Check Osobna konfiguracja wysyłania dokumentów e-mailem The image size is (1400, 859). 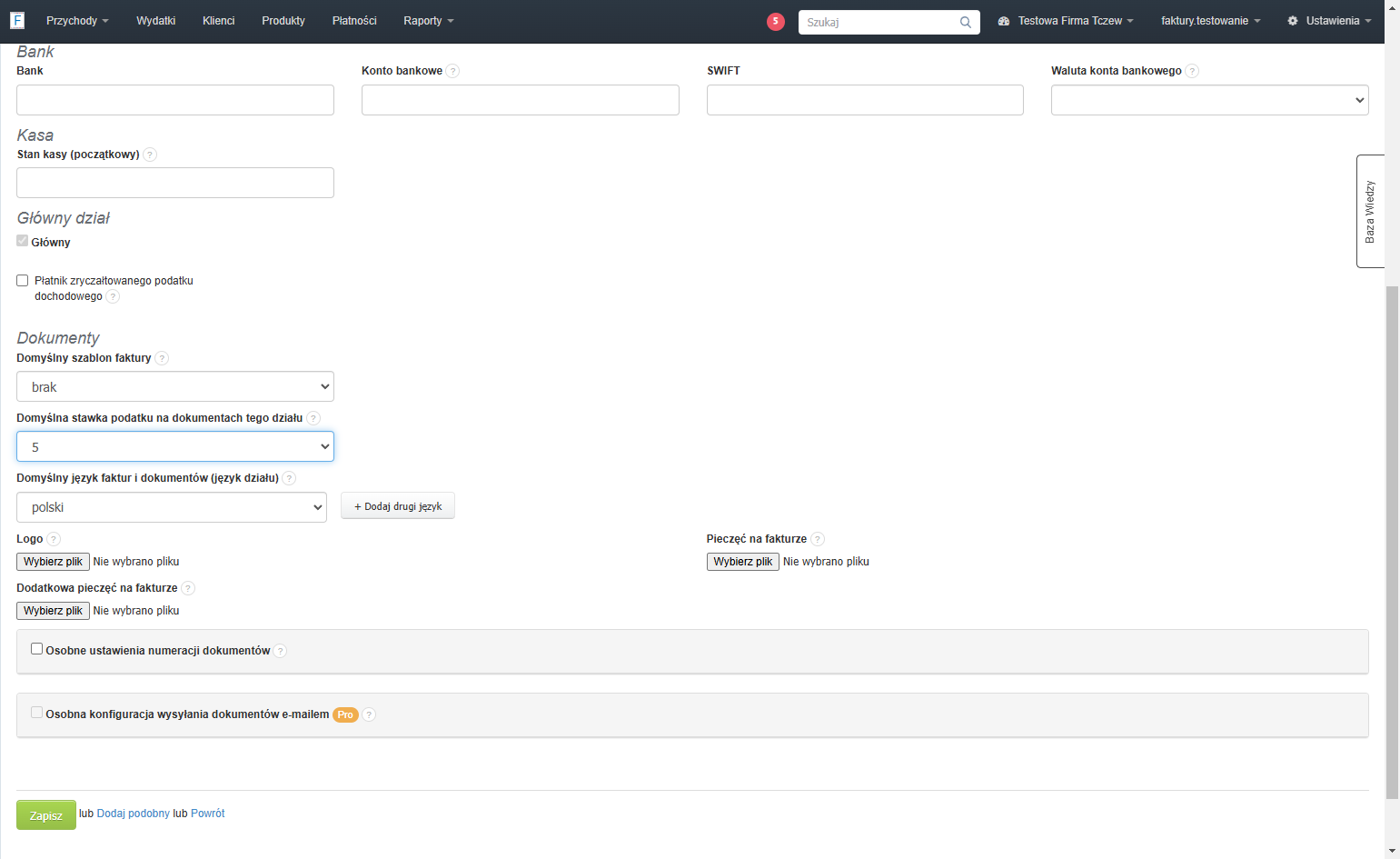click(37, 713)
